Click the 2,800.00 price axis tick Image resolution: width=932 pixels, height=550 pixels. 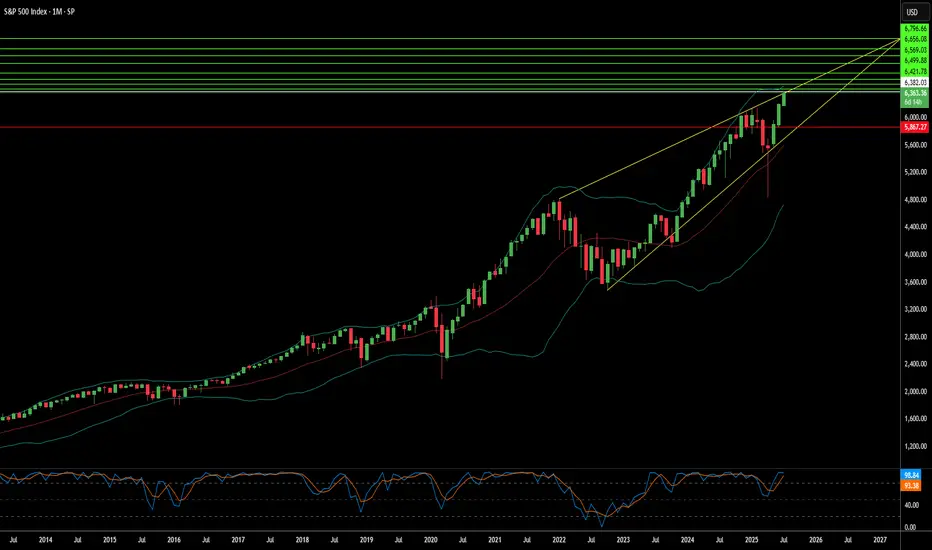pos(915,337)
